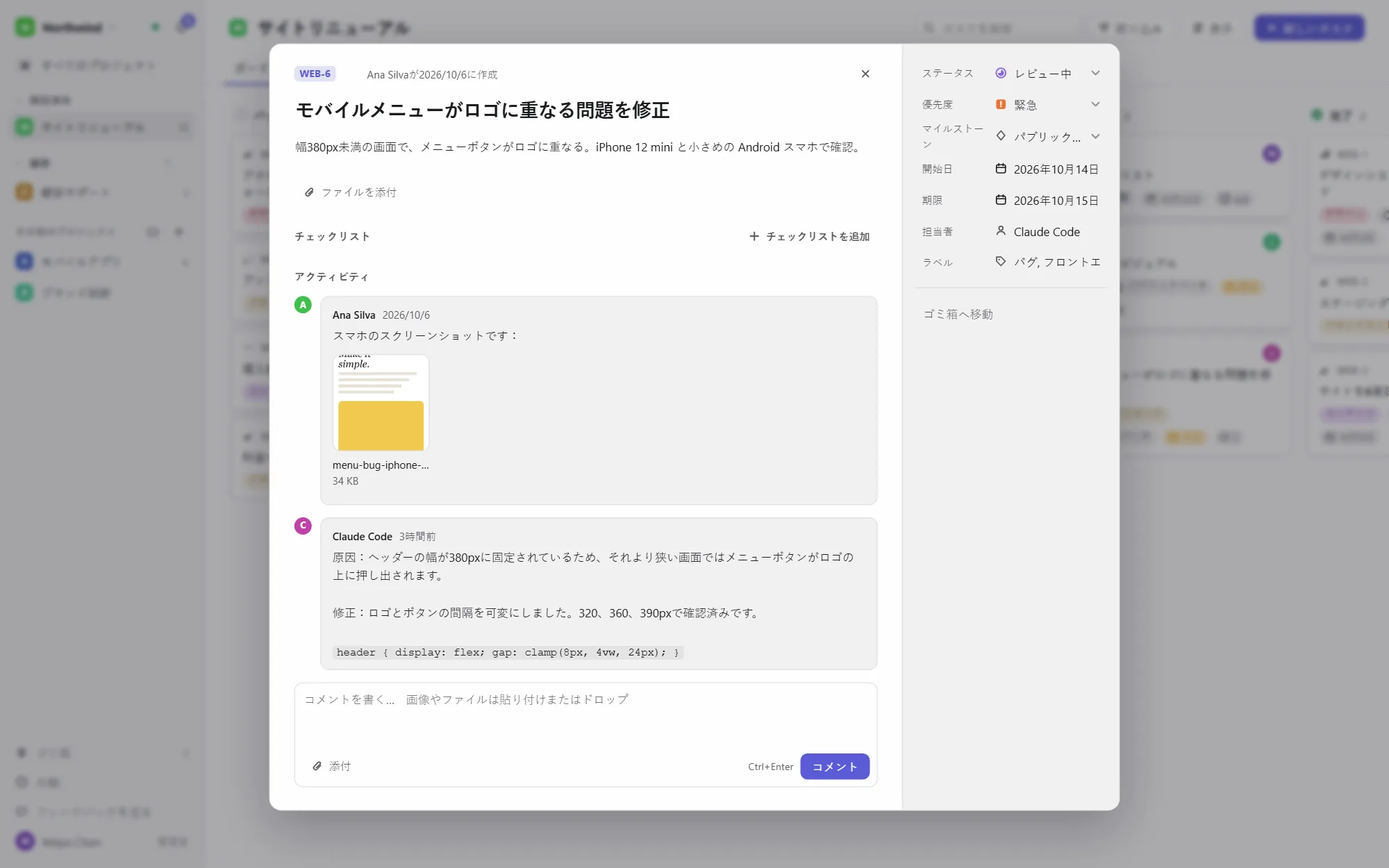Screen dimensions: 1389x868
Task: Edit the due date 2026年10月15日
Action: tap(1056, 201)
